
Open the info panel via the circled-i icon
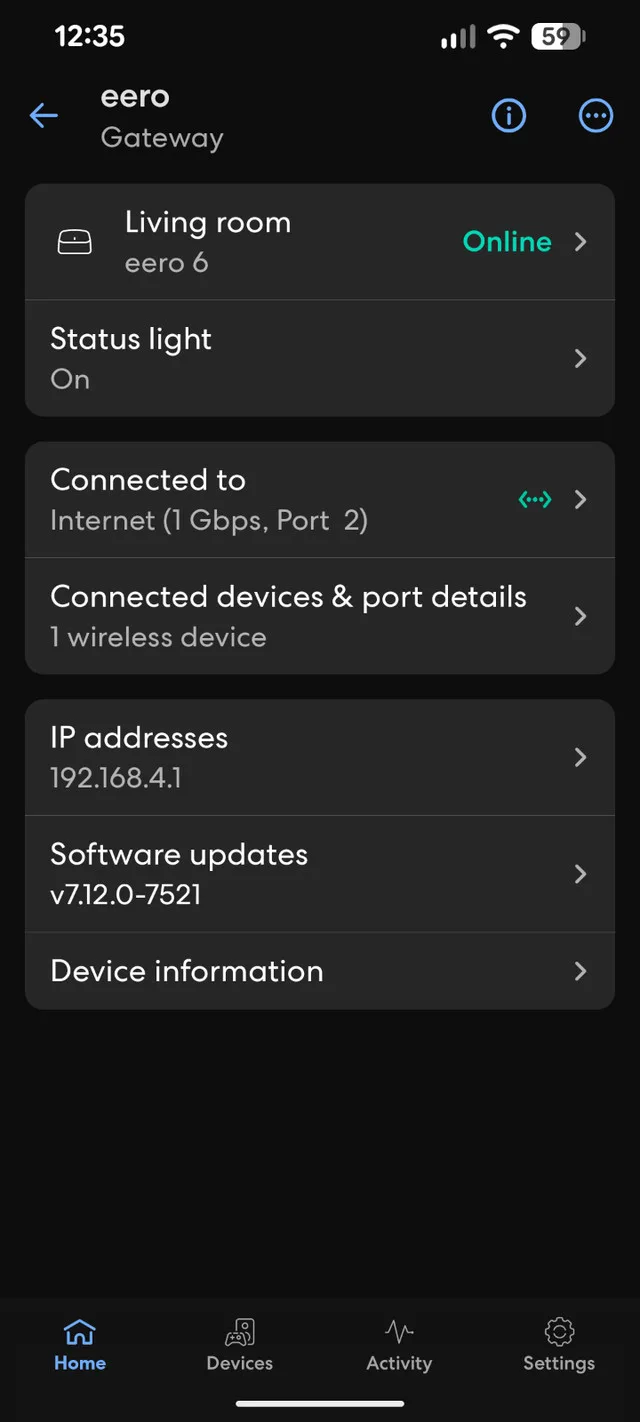[508, 115]
